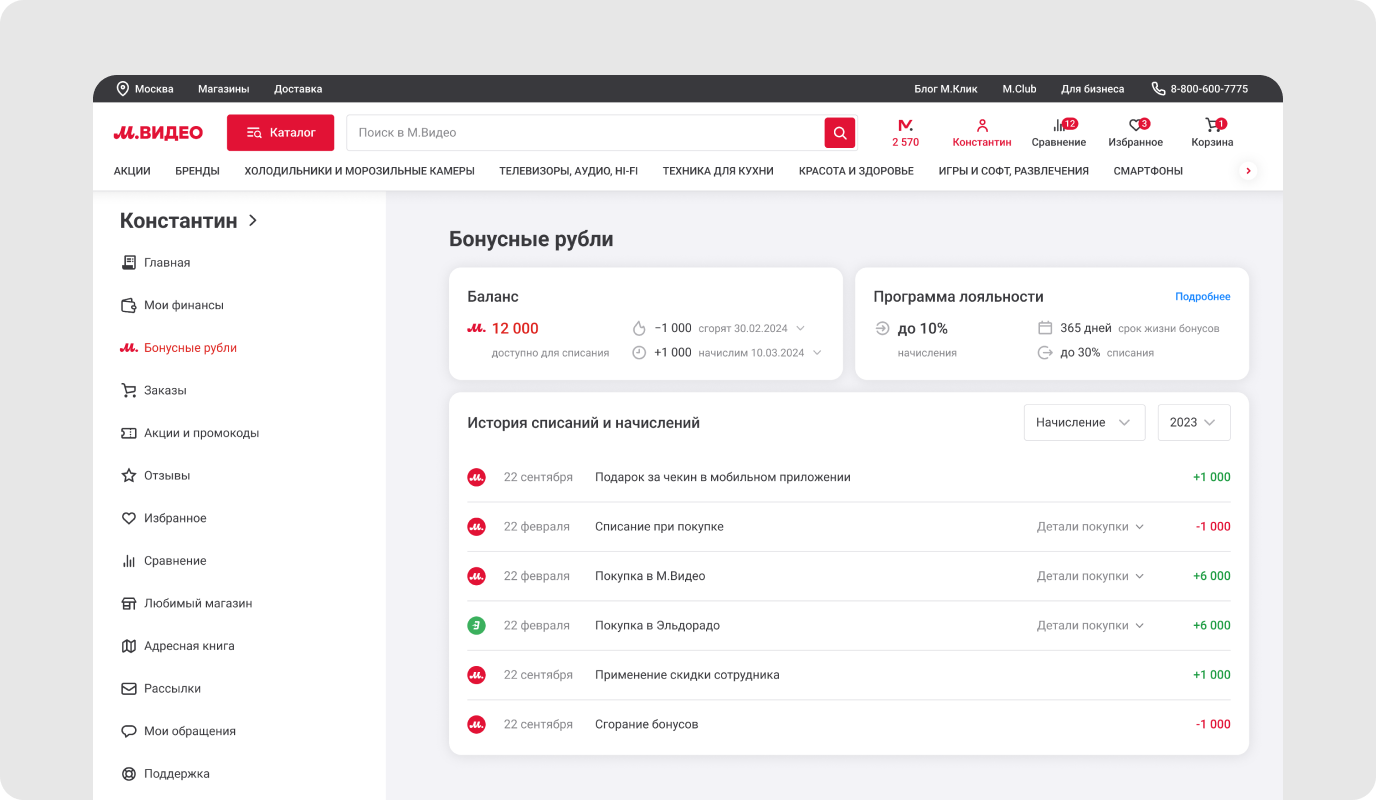Open the СМАРТФОНЫ category

point(1148,171)
